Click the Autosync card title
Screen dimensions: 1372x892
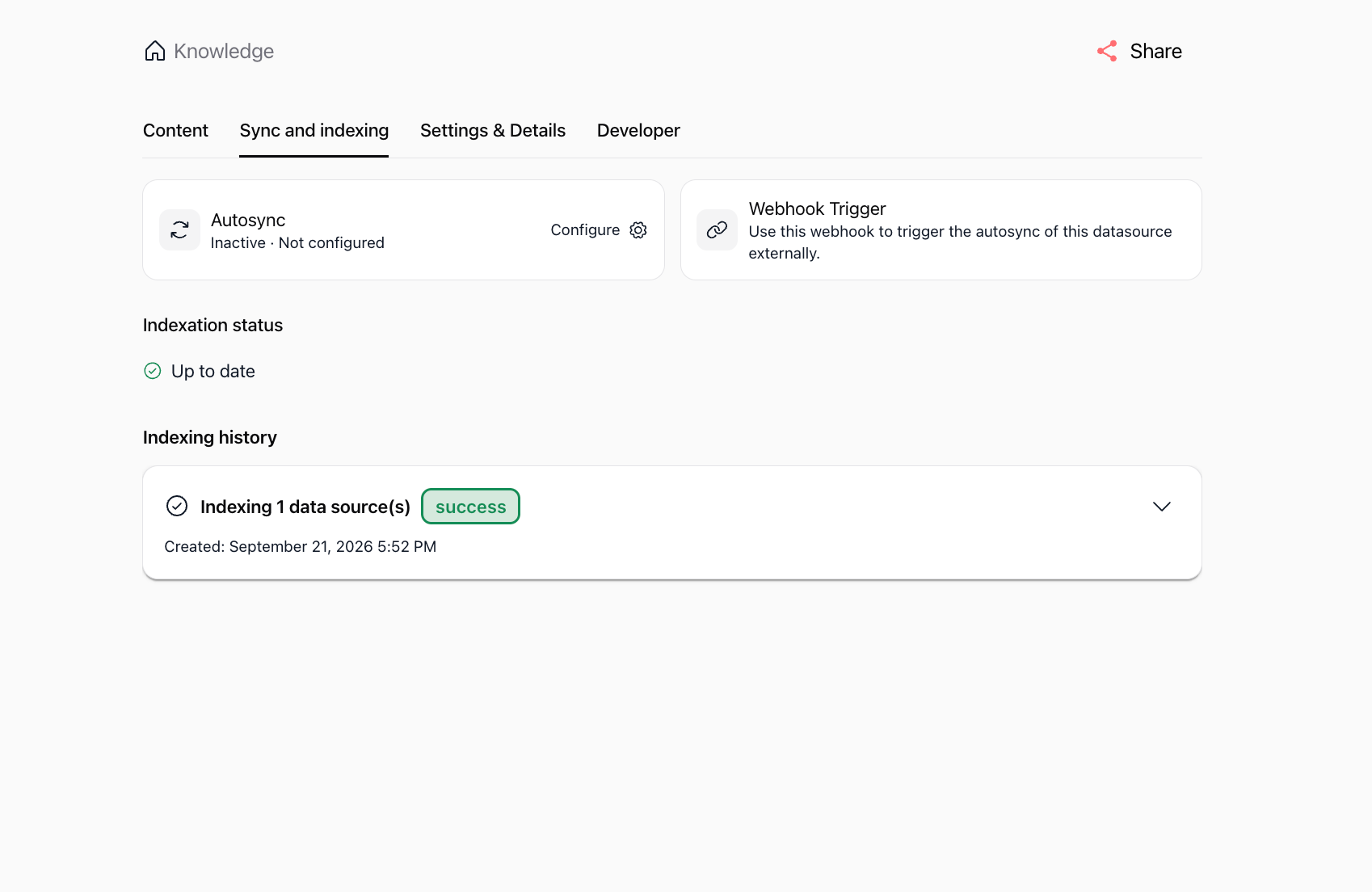(248, 220)
